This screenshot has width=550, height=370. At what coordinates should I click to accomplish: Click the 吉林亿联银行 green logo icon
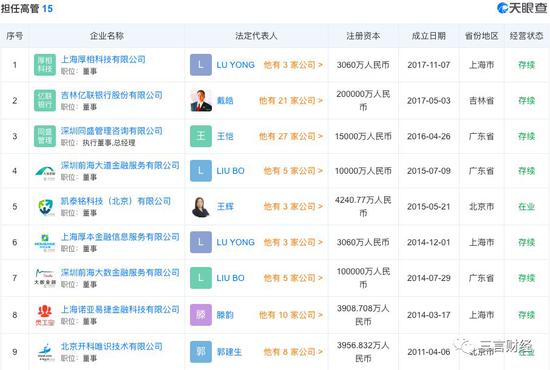[45, 100]
